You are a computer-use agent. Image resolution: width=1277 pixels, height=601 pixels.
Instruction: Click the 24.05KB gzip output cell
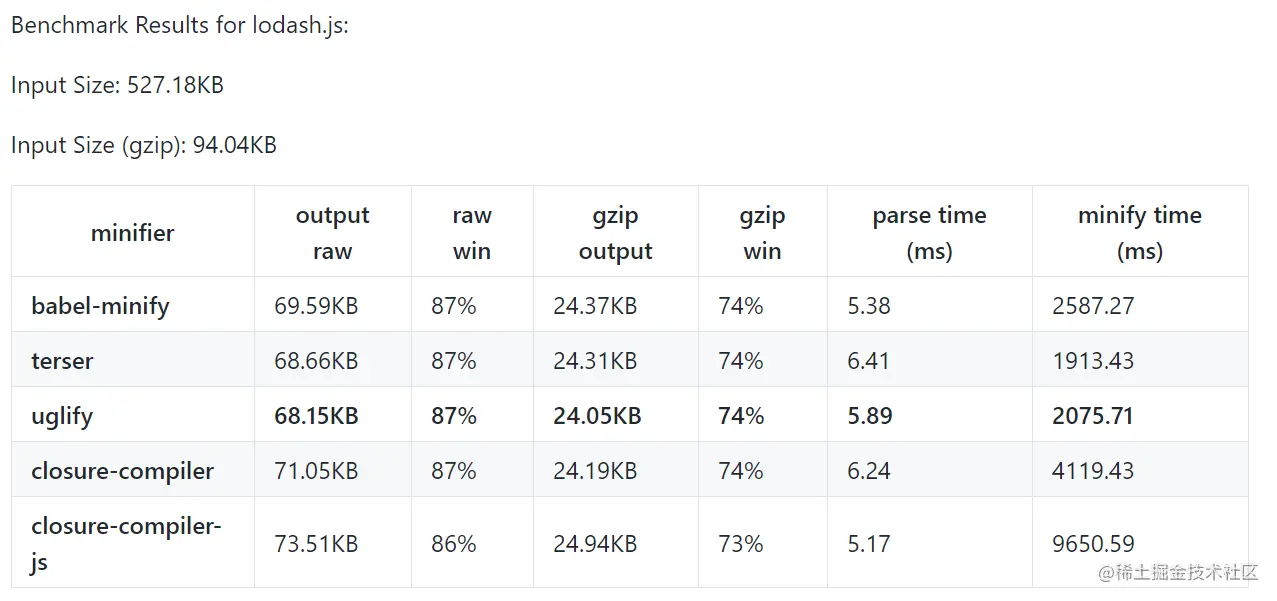(597, 416)
